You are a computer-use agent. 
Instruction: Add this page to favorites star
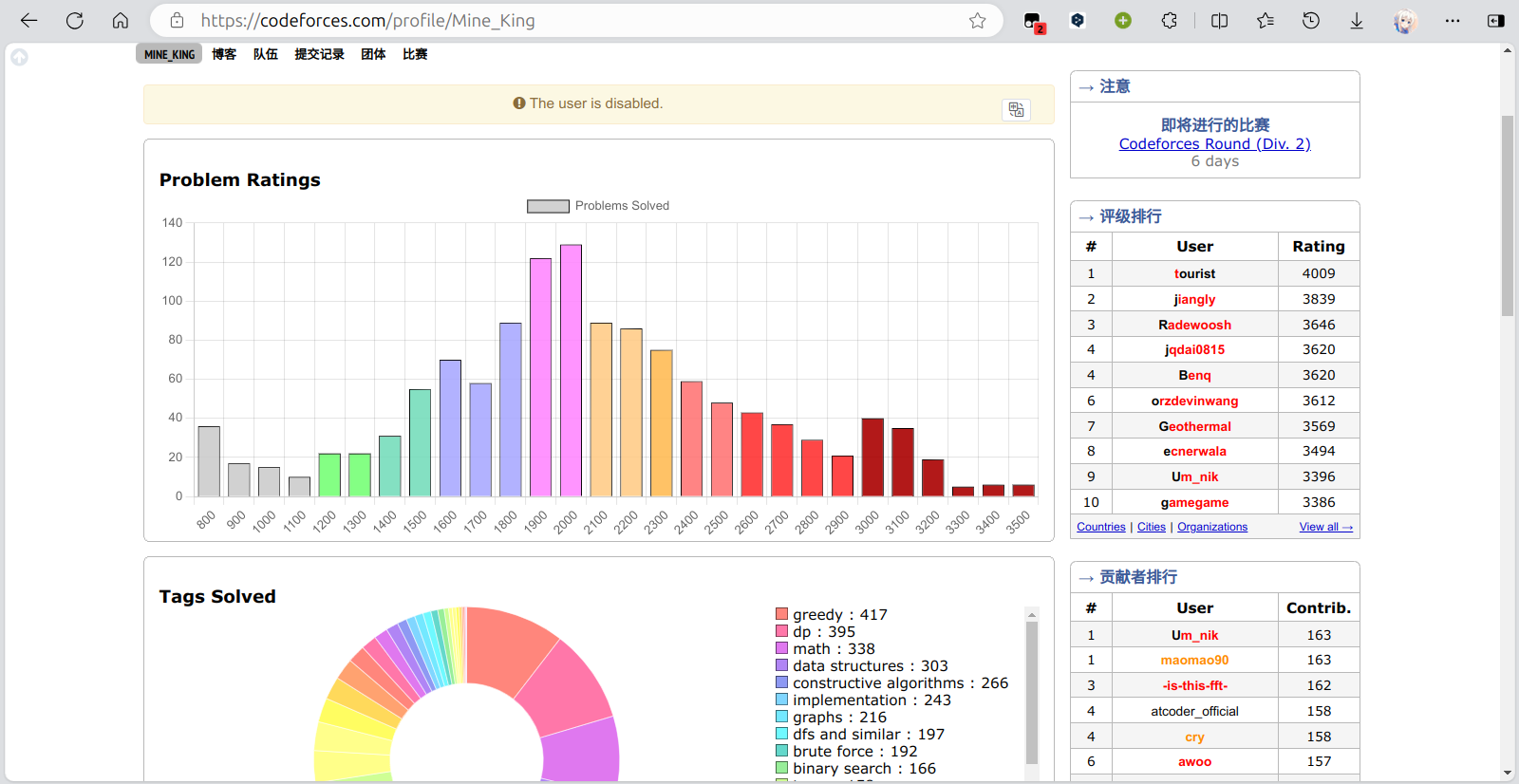977,20
